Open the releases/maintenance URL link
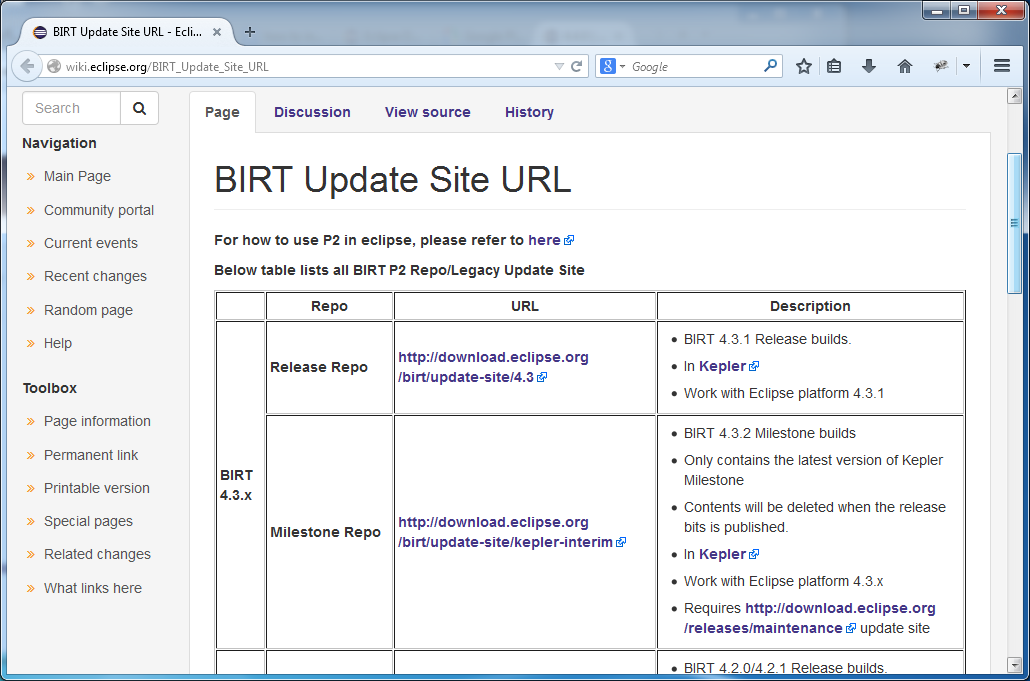1030x681 pixels. click(809, 618)
